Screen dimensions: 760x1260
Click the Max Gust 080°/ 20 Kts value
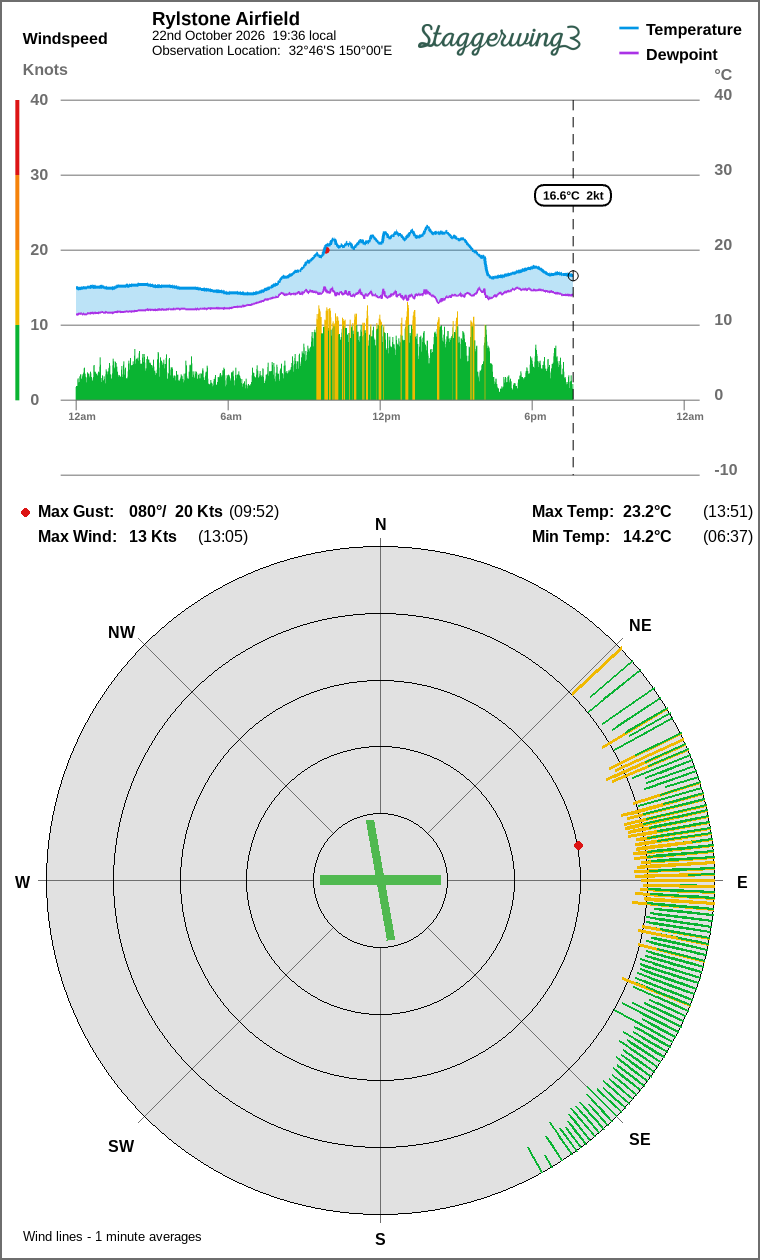click(x=176, y=512)
